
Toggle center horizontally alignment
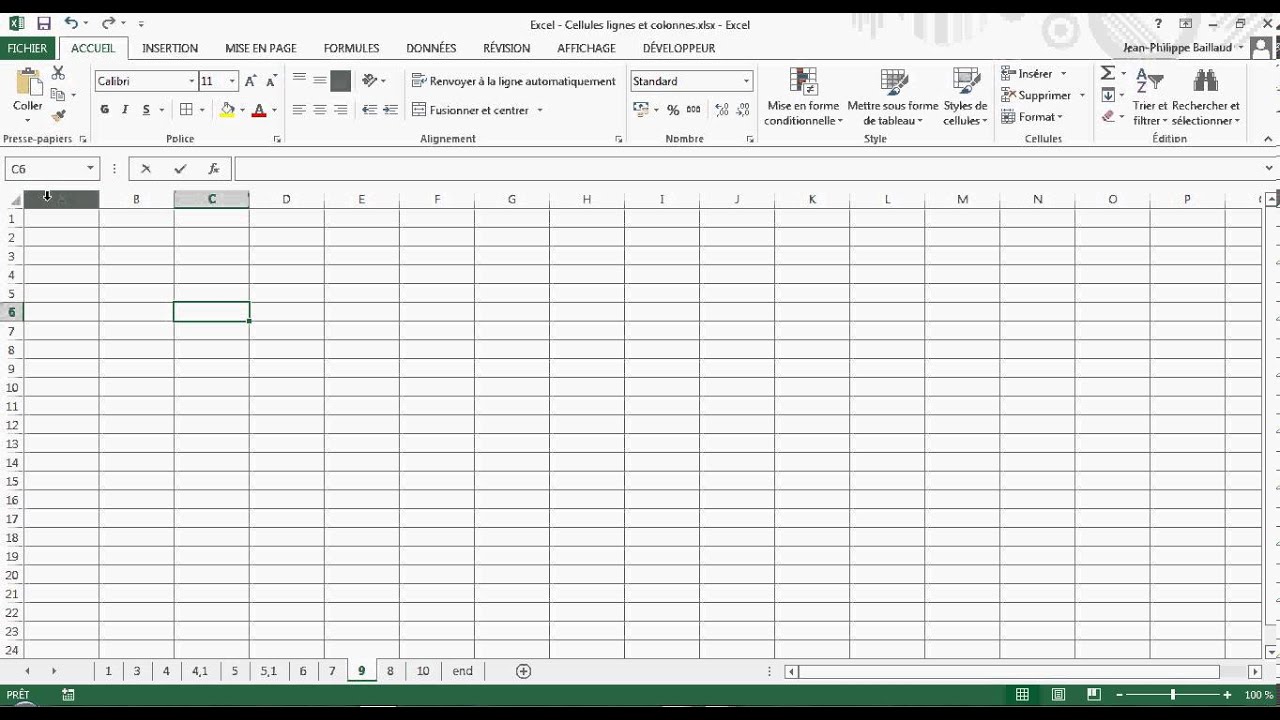coord(320,110)
